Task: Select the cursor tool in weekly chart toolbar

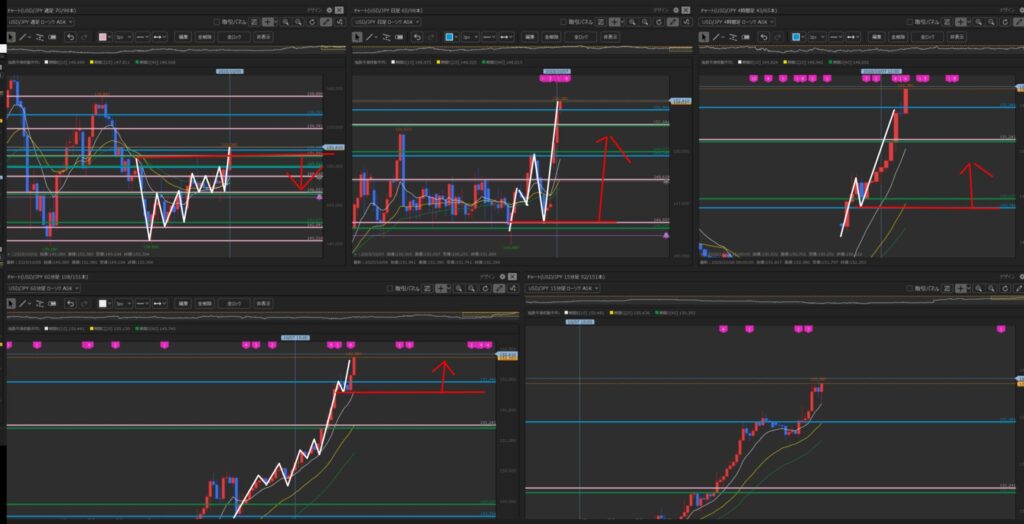Action: [12, 37]
